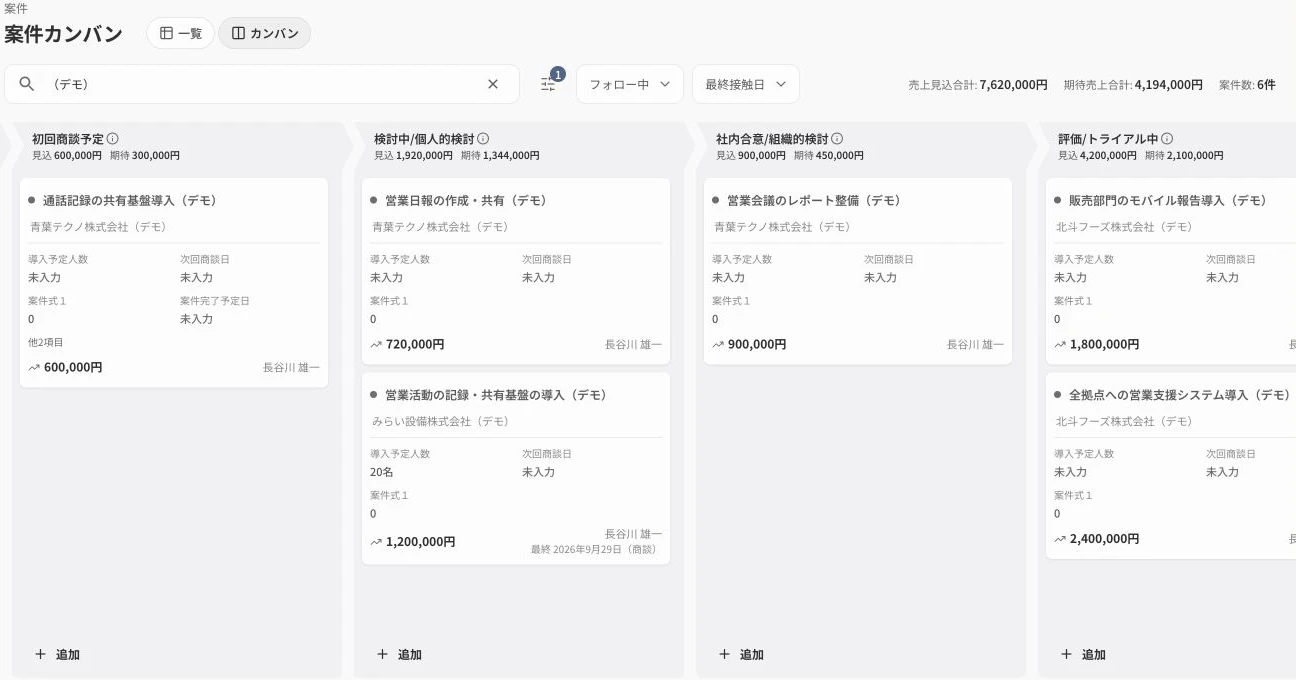Viewport: 1296px width, 680px height.
Task: Click the plus icon in 初回商談予定 column
Action: pyautogui.click(x=40, y=654)
